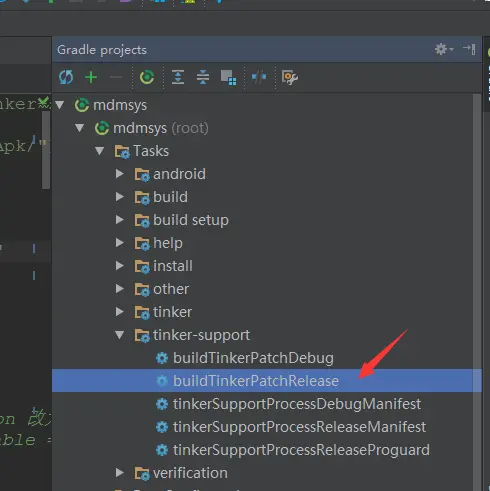Toggle task grouping view icon
The height and width of the screenshot is (491, 490).
229,78
